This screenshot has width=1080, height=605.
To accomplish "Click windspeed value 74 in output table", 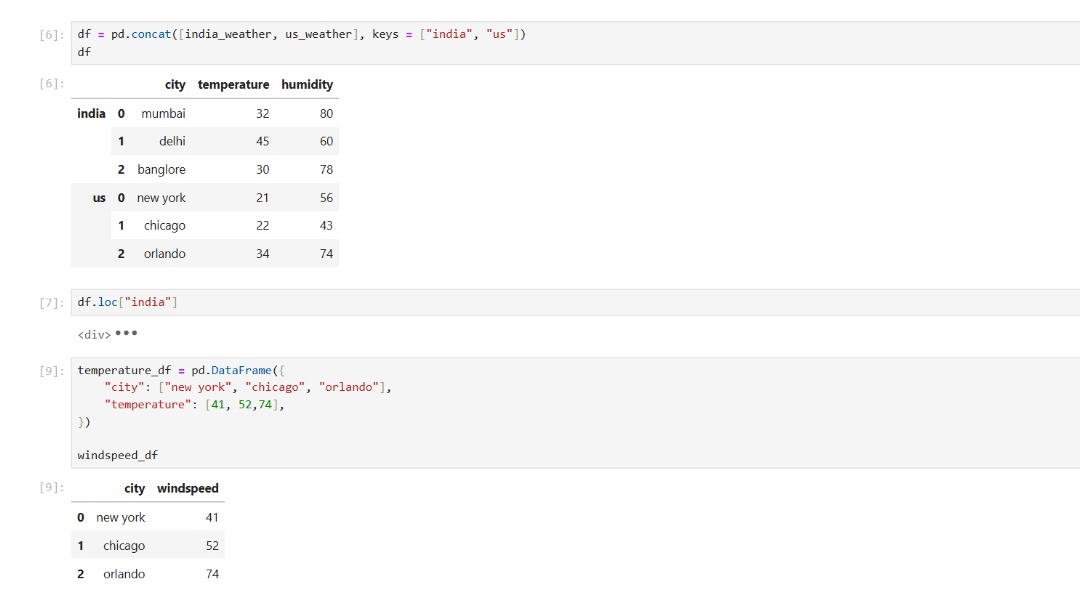I will (x=212, y=574).
